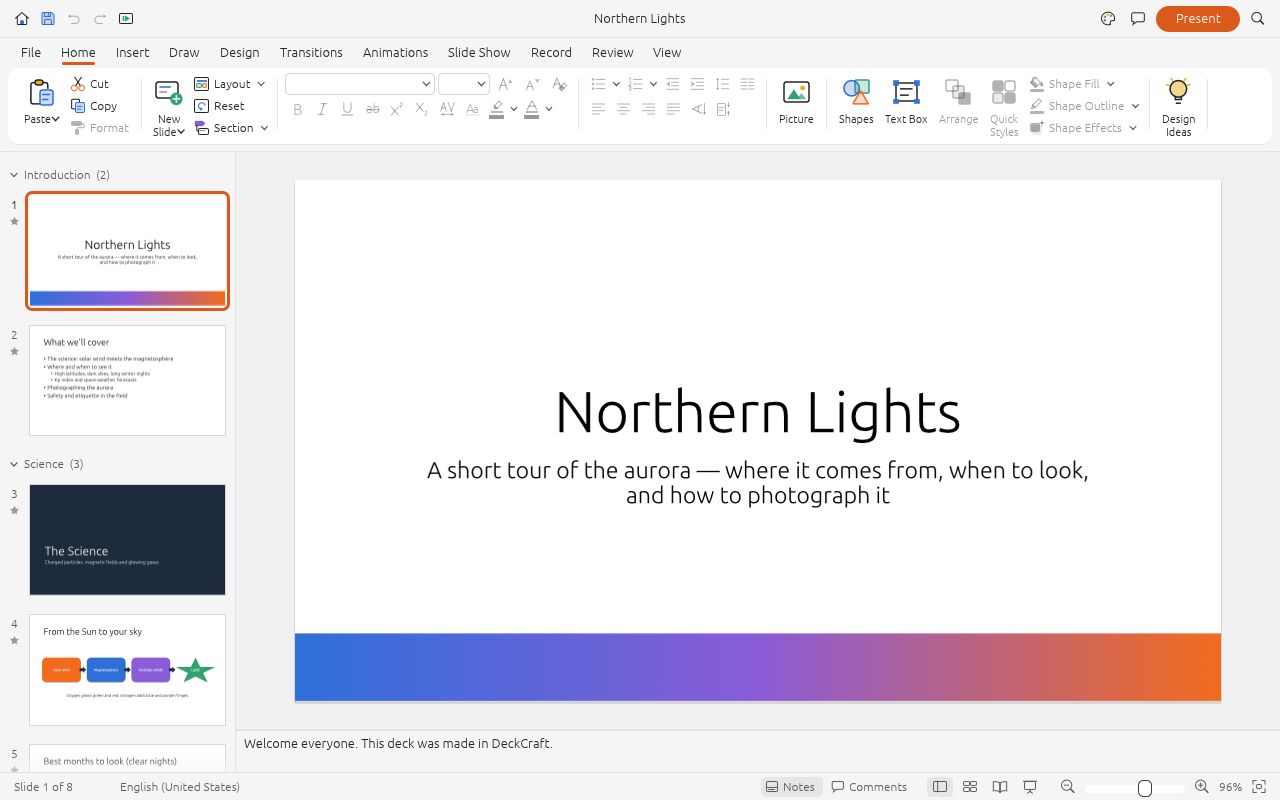Image resolution: width=1280 pixels, height=800 pixels.
Task: Collapse the Science section
Action: tap(14, 464)
